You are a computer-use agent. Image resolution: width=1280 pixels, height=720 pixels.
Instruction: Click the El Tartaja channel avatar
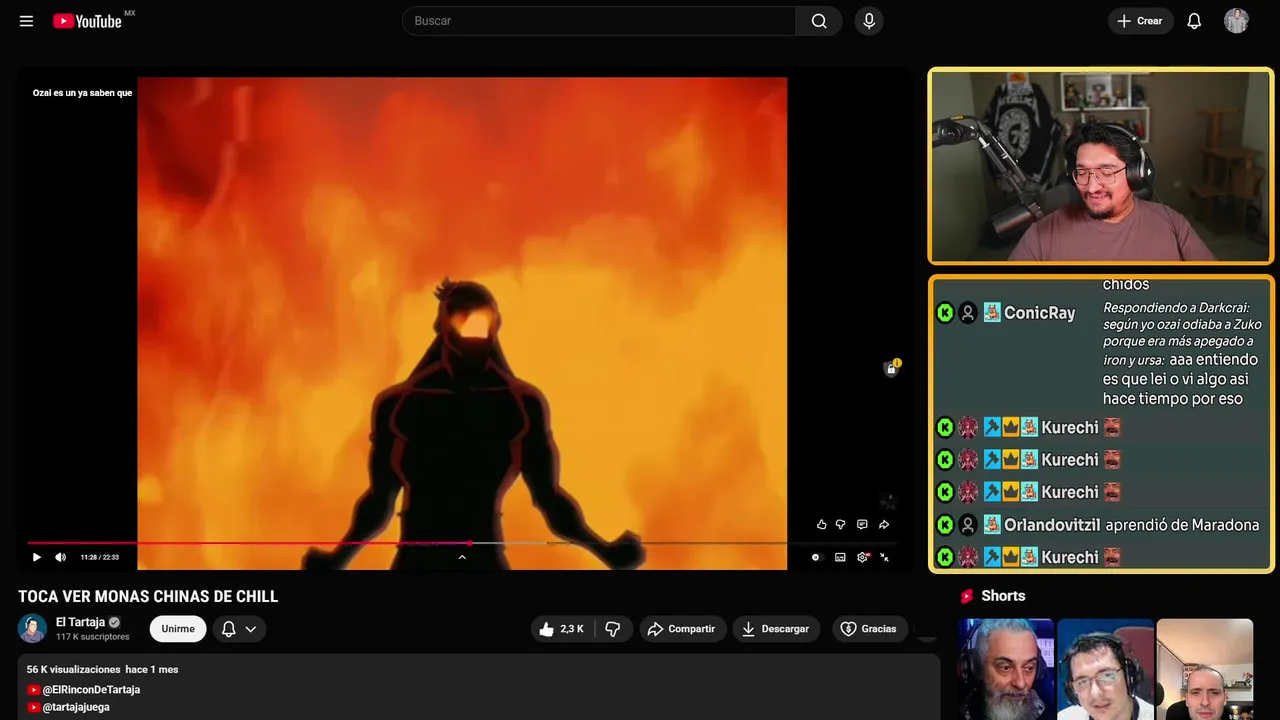33,628
